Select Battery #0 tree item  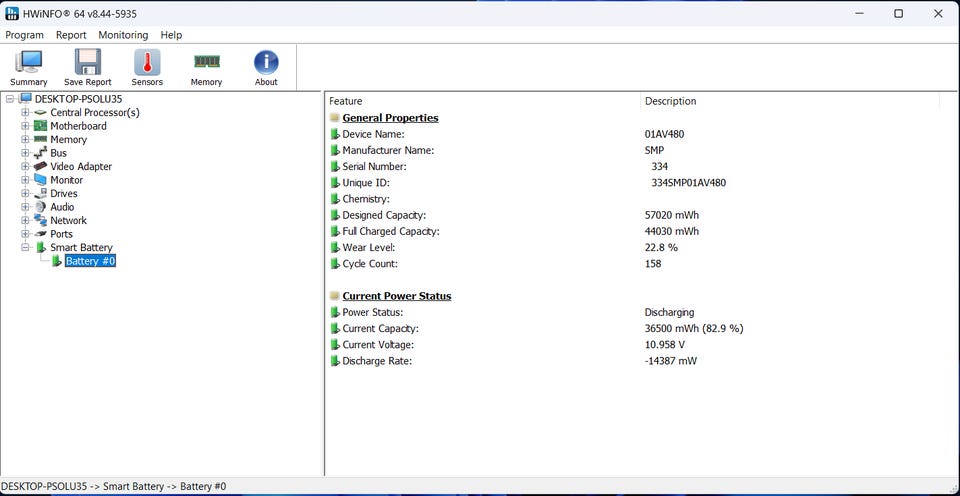point(90,261)
